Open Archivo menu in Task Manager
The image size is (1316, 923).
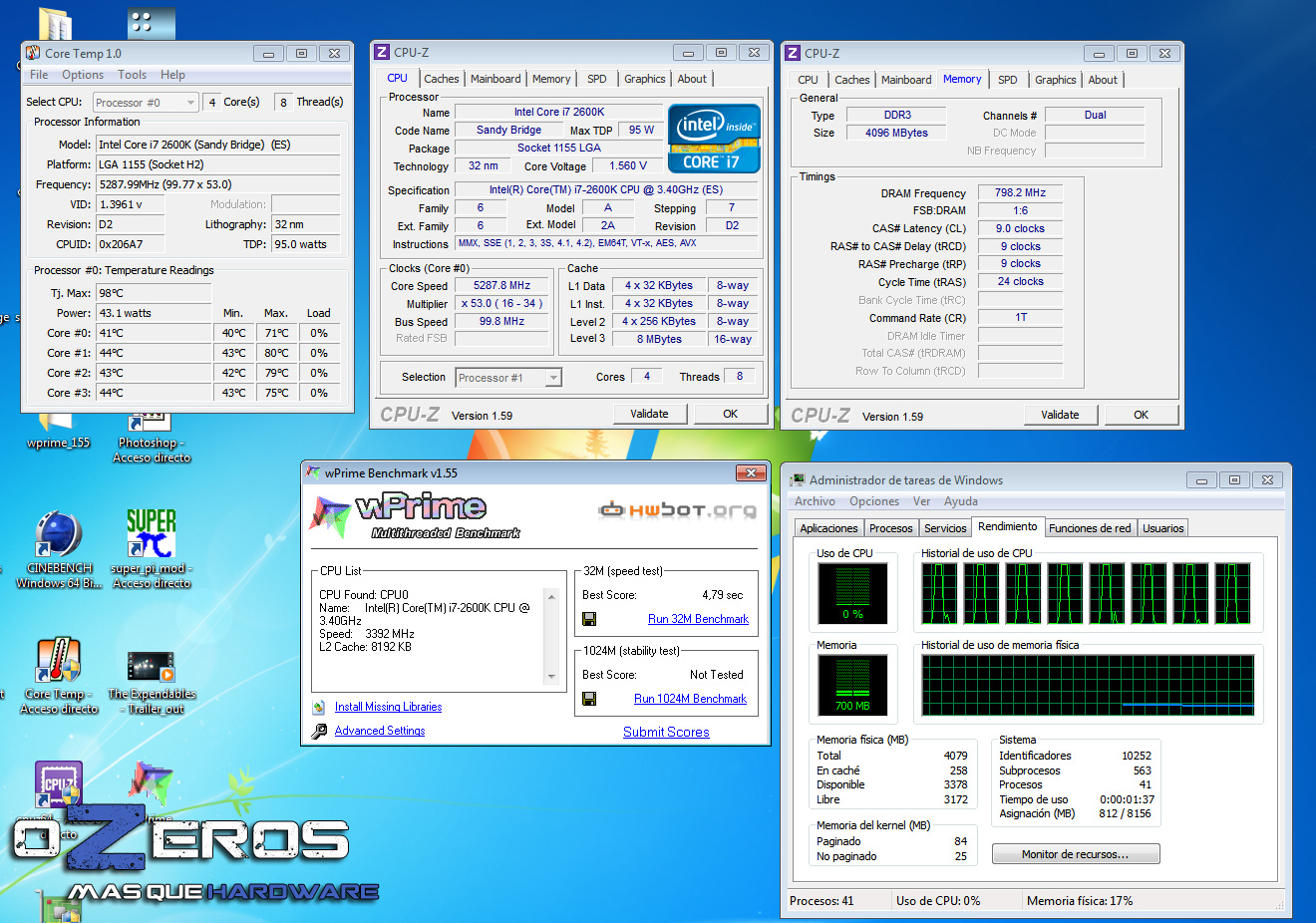[815, 501]
